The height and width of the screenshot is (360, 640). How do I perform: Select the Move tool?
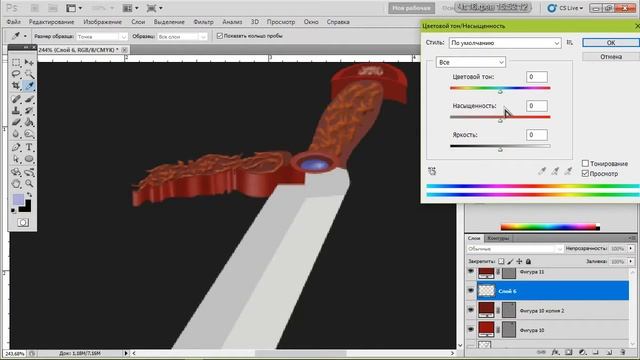29,62
